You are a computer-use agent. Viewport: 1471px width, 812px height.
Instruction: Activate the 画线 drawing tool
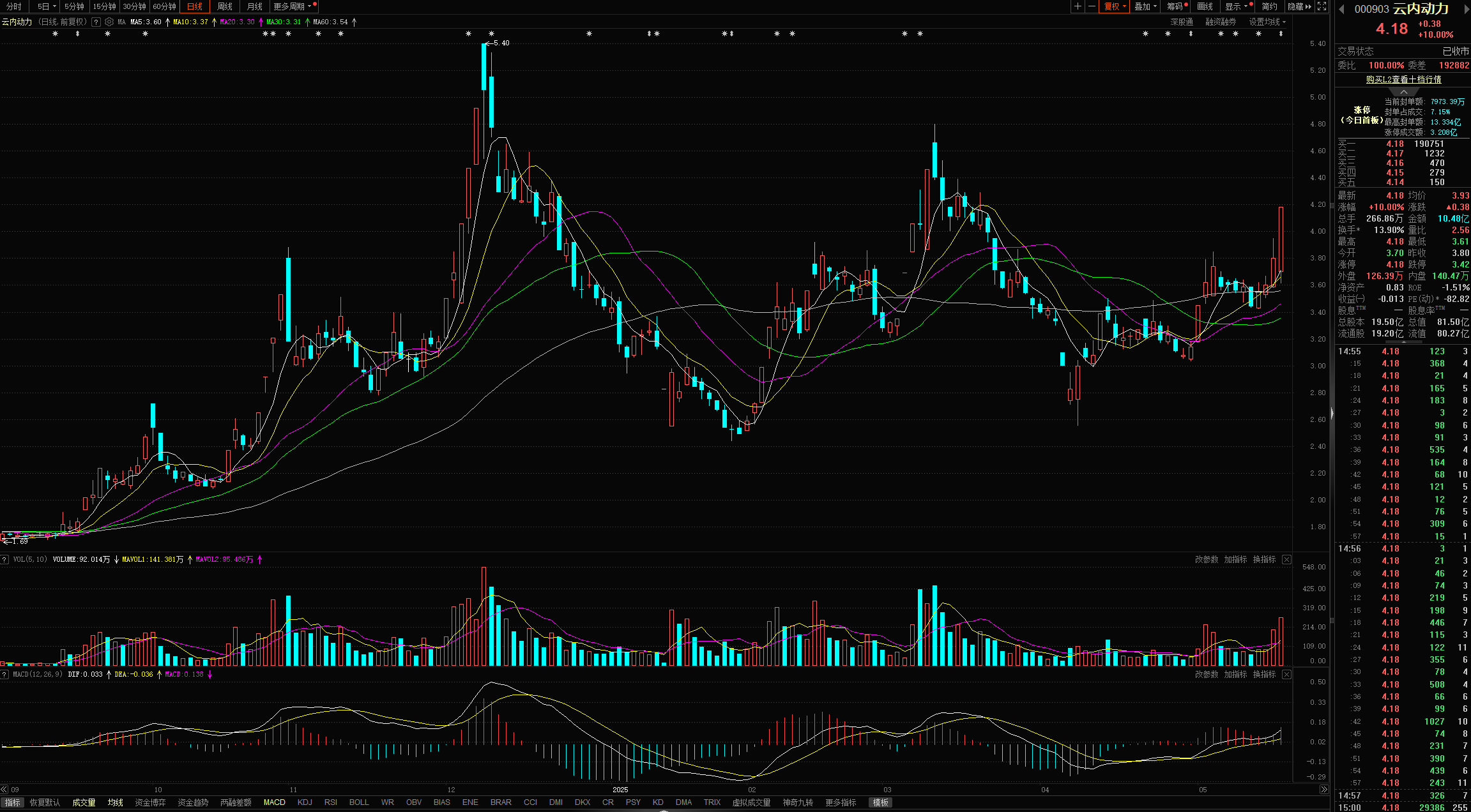click(1205, 6)
